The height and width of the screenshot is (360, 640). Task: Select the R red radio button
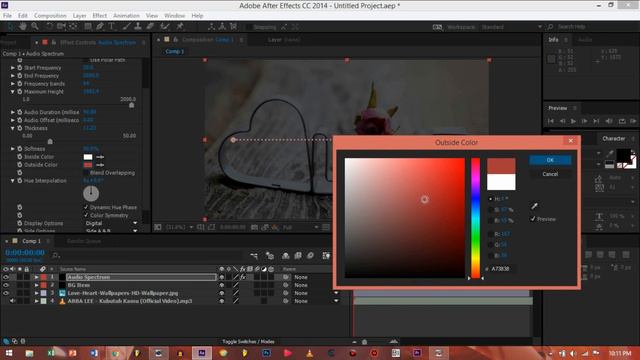pos(490,234)
